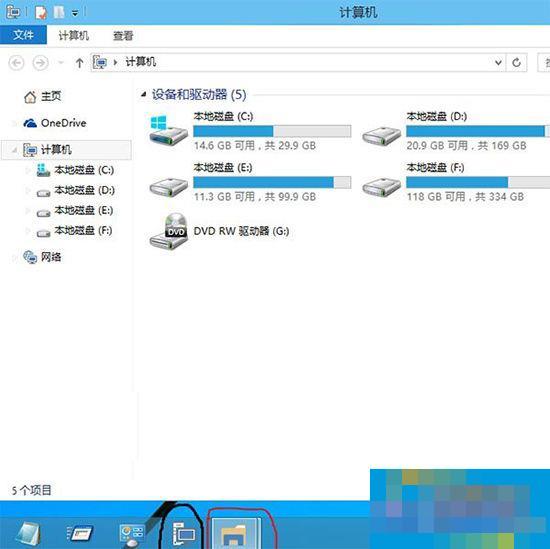Viewport: 550px width, 549px height.
Task: Click the home icon beside 主页
Action: pos(30,97)
